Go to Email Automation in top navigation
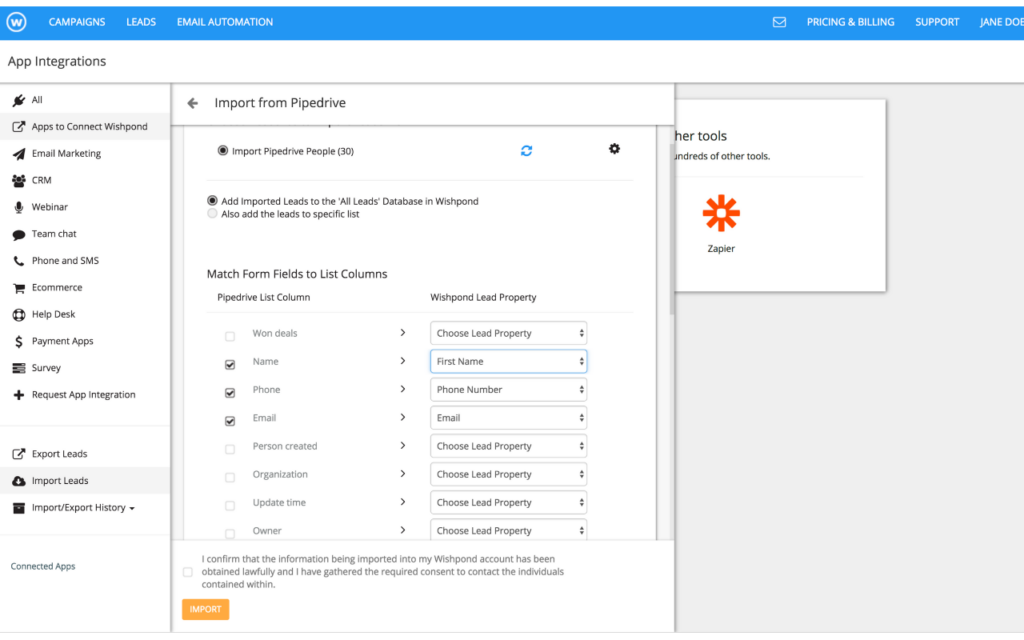The width and height of the screenshot is (1024, 640). [x=224, y=22]
